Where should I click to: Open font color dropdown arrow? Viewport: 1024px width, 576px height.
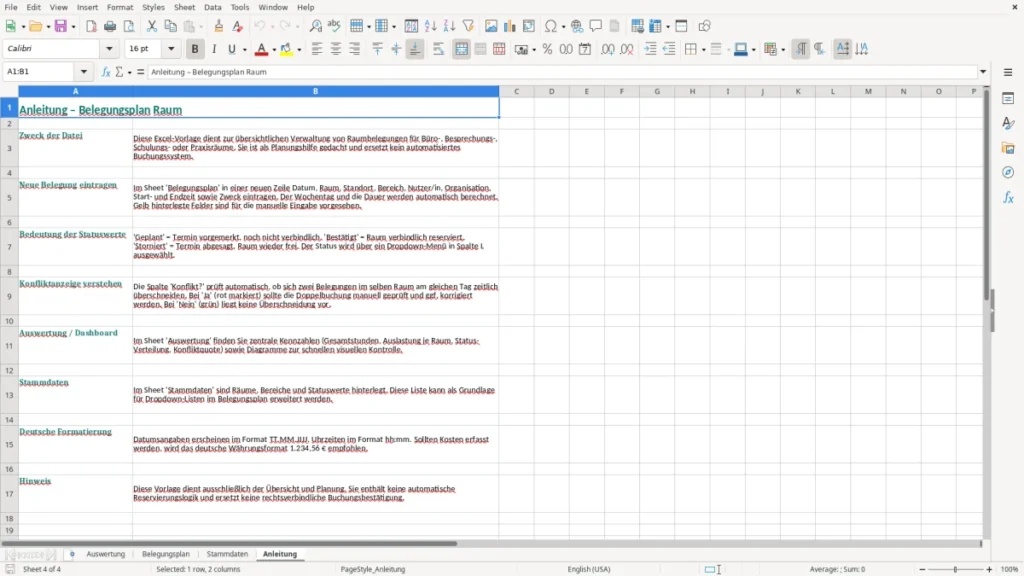pos(274,50)
